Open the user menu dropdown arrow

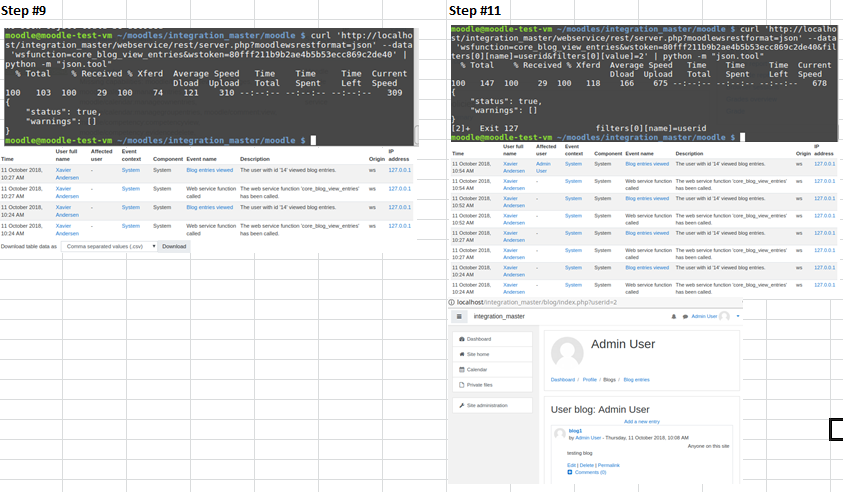[x=738, y=316]
